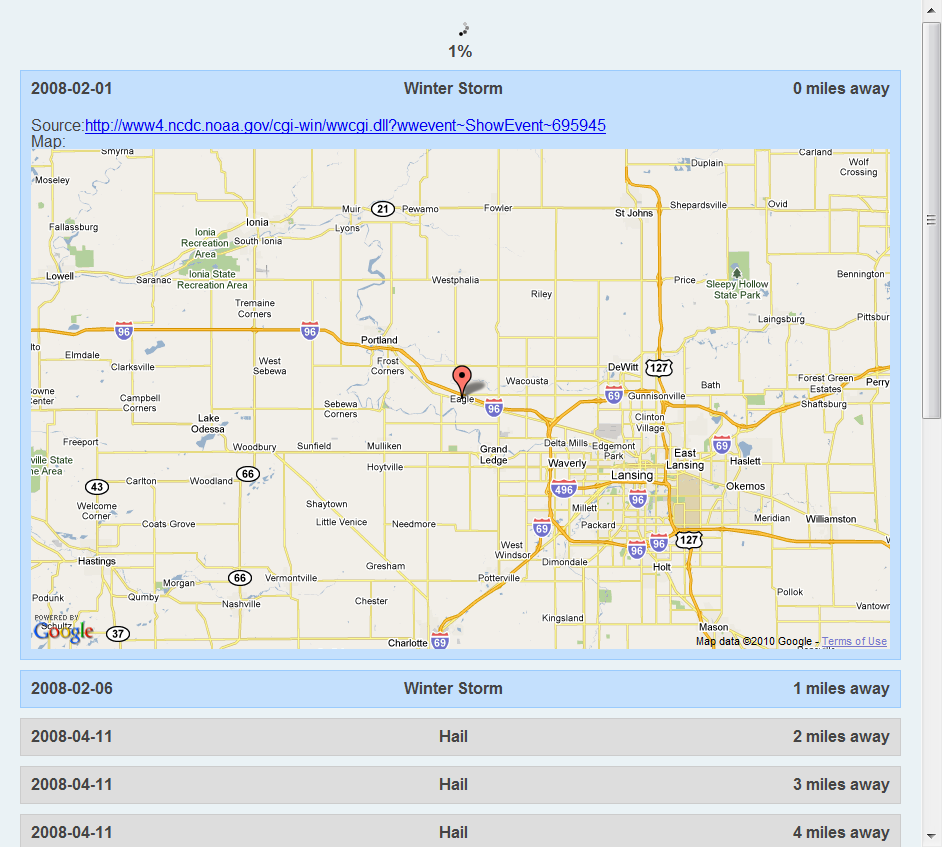Expand the Hail row 4 miles away
942x847 pixels.
(x=460, y=832)
